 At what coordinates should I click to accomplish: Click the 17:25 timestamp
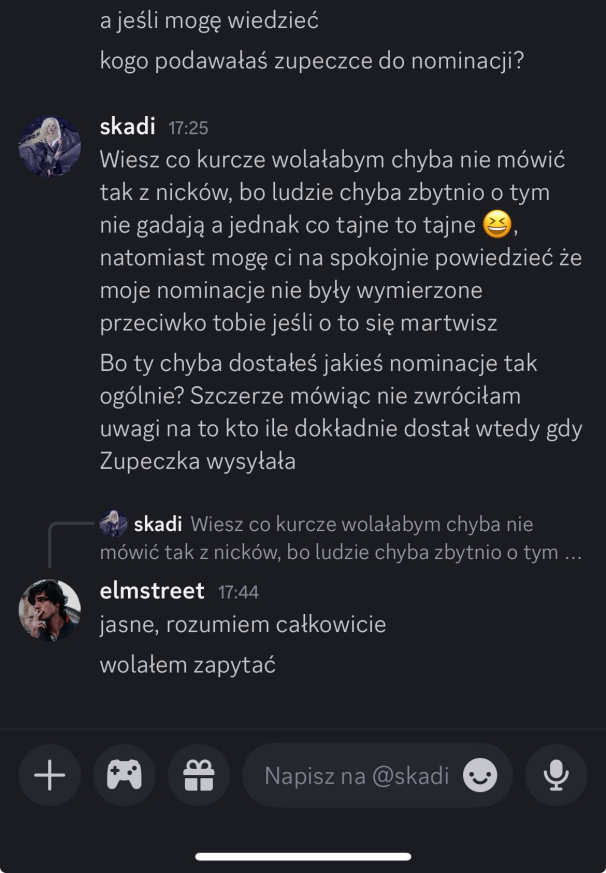click(x=188, y=128)
